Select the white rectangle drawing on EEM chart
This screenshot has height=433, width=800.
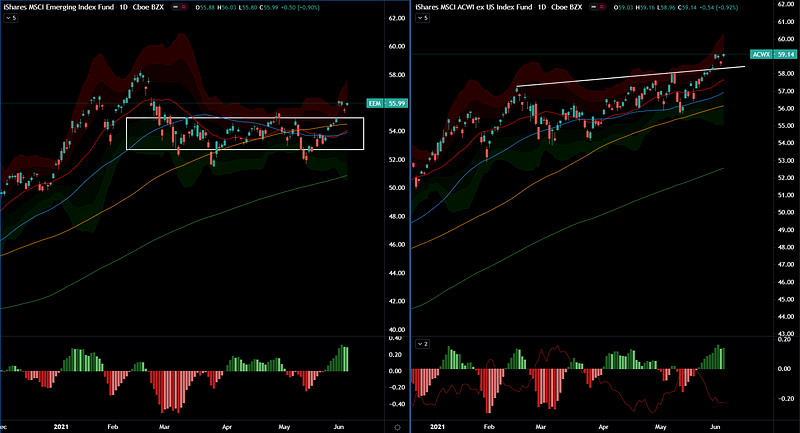[x=245, y=118]
